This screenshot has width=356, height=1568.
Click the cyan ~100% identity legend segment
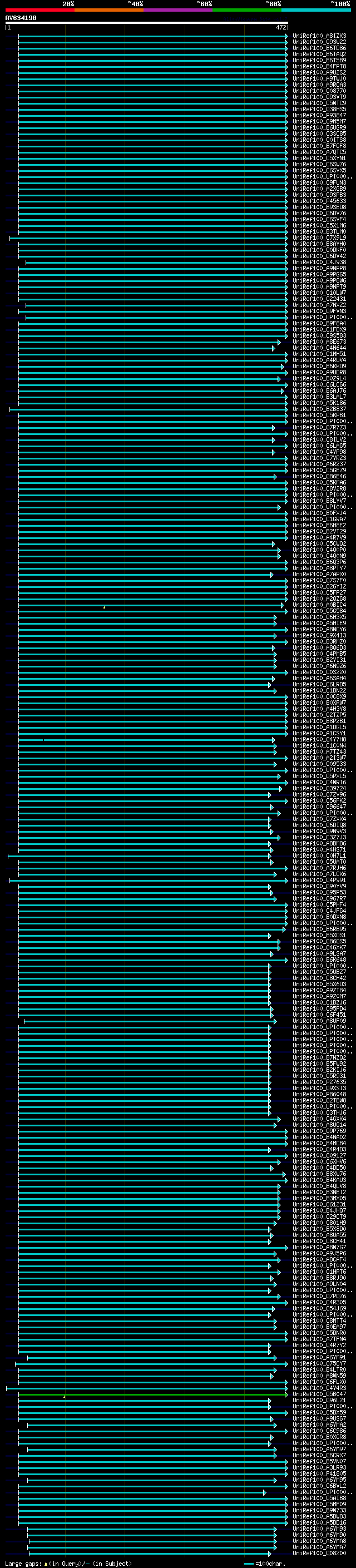coord(317,10)
